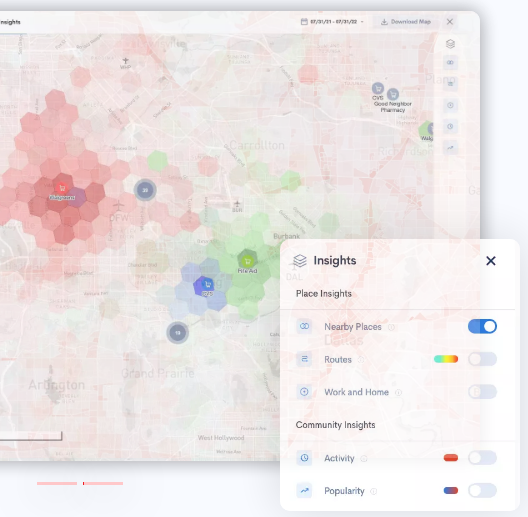Show info for Popularity
Image resolution: width=528 pixels, height=517 pixels.
[374, 491]
